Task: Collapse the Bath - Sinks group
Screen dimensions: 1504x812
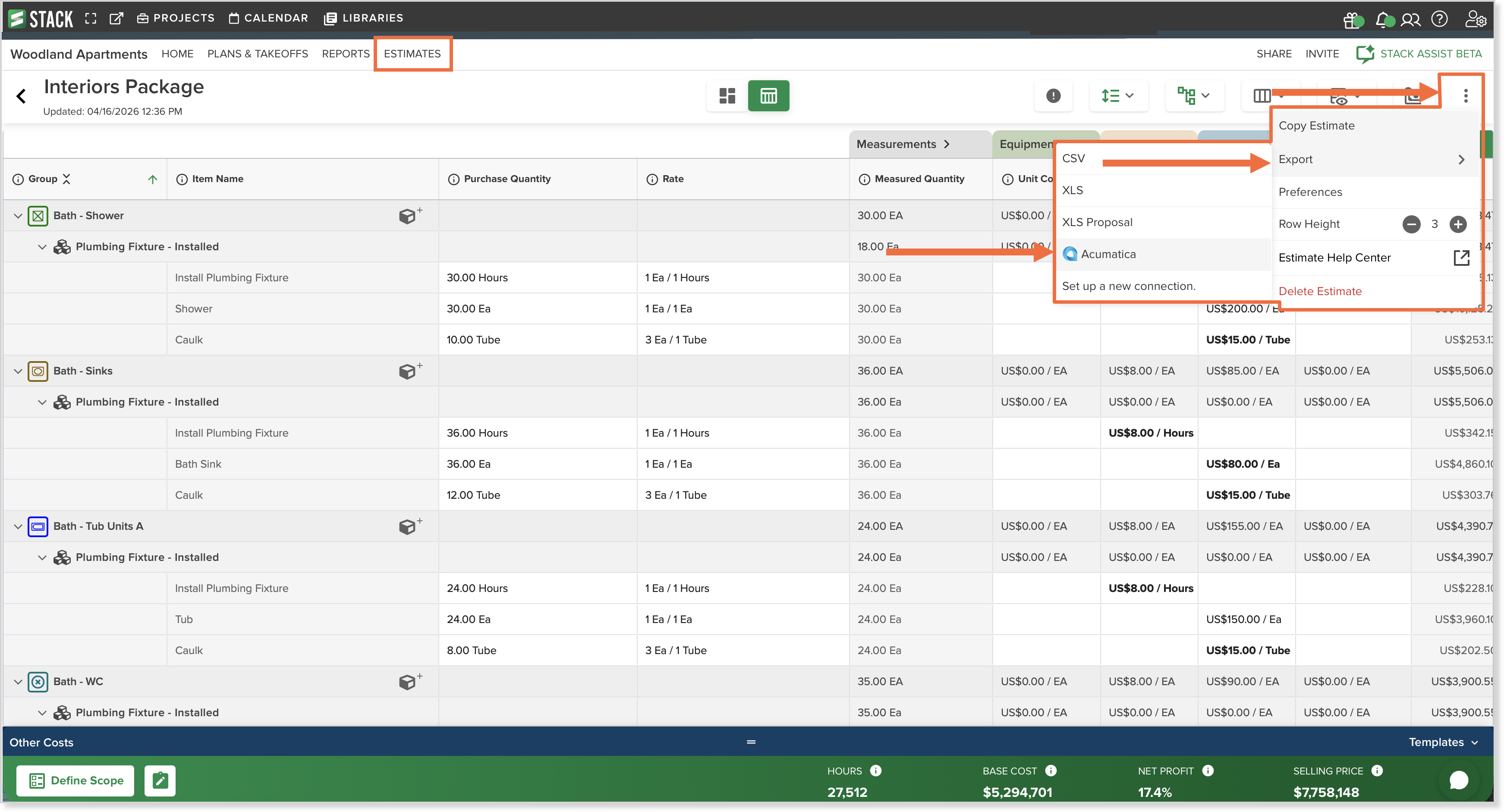Action: [18, 371]
